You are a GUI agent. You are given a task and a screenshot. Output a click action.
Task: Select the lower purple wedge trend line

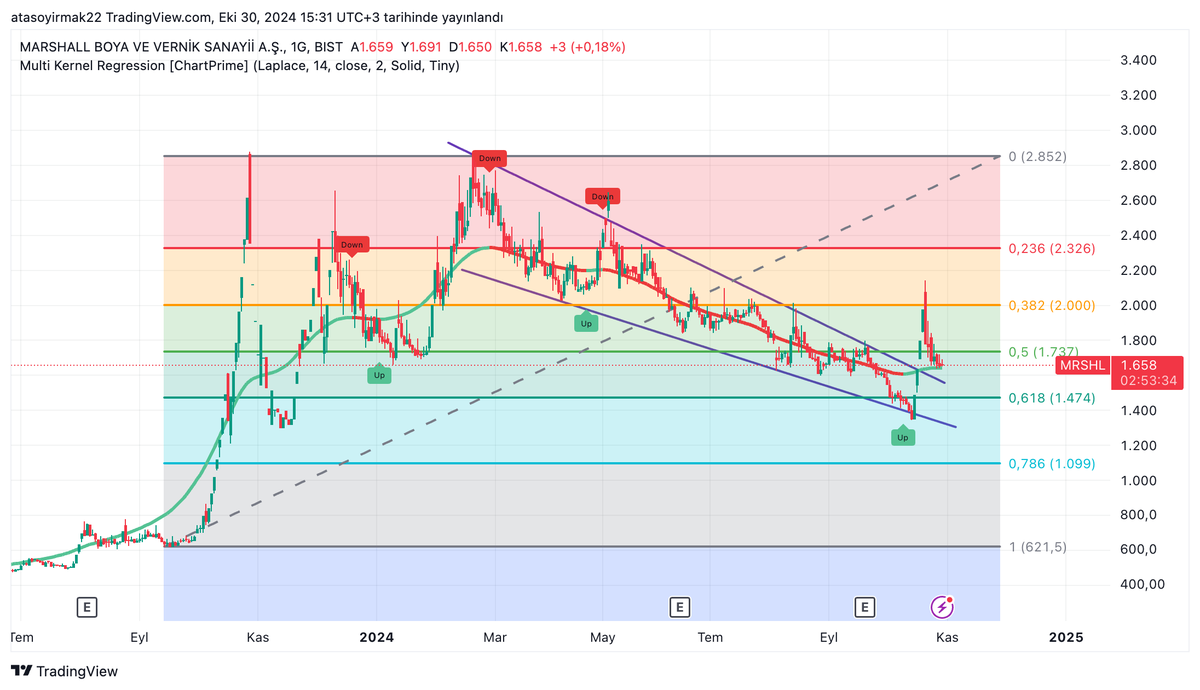click(x=708, y=348)
